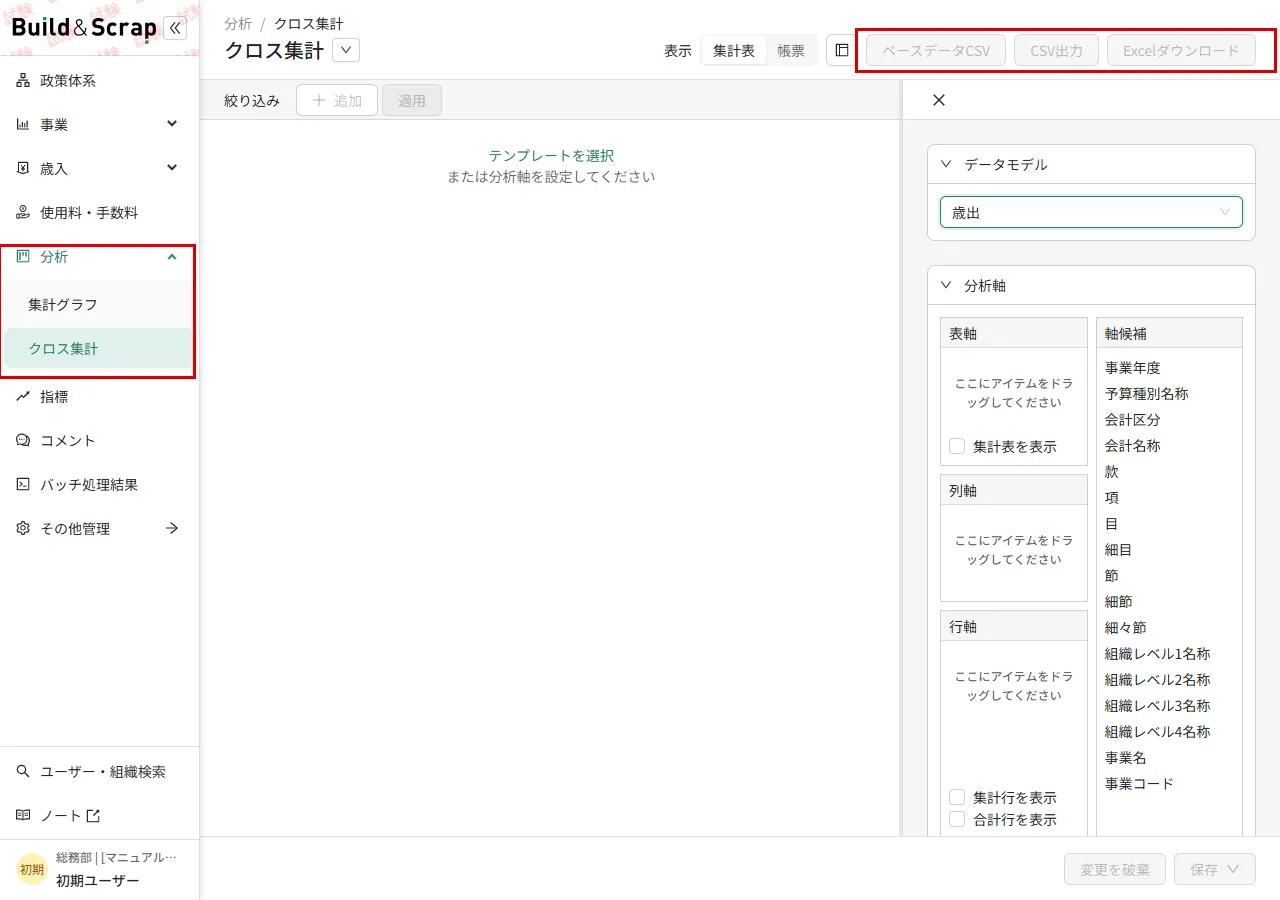Click the Excelダウンロード button

(x=1181, y=50)
